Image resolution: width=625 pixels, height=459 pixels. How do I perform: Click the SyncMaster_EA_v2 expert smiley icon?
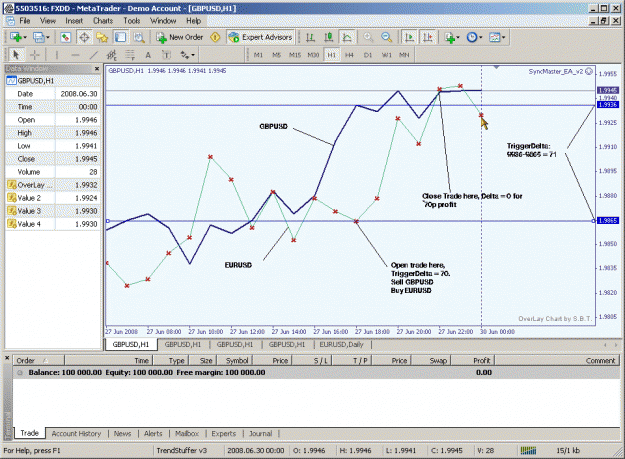click(x=589, y=72)
